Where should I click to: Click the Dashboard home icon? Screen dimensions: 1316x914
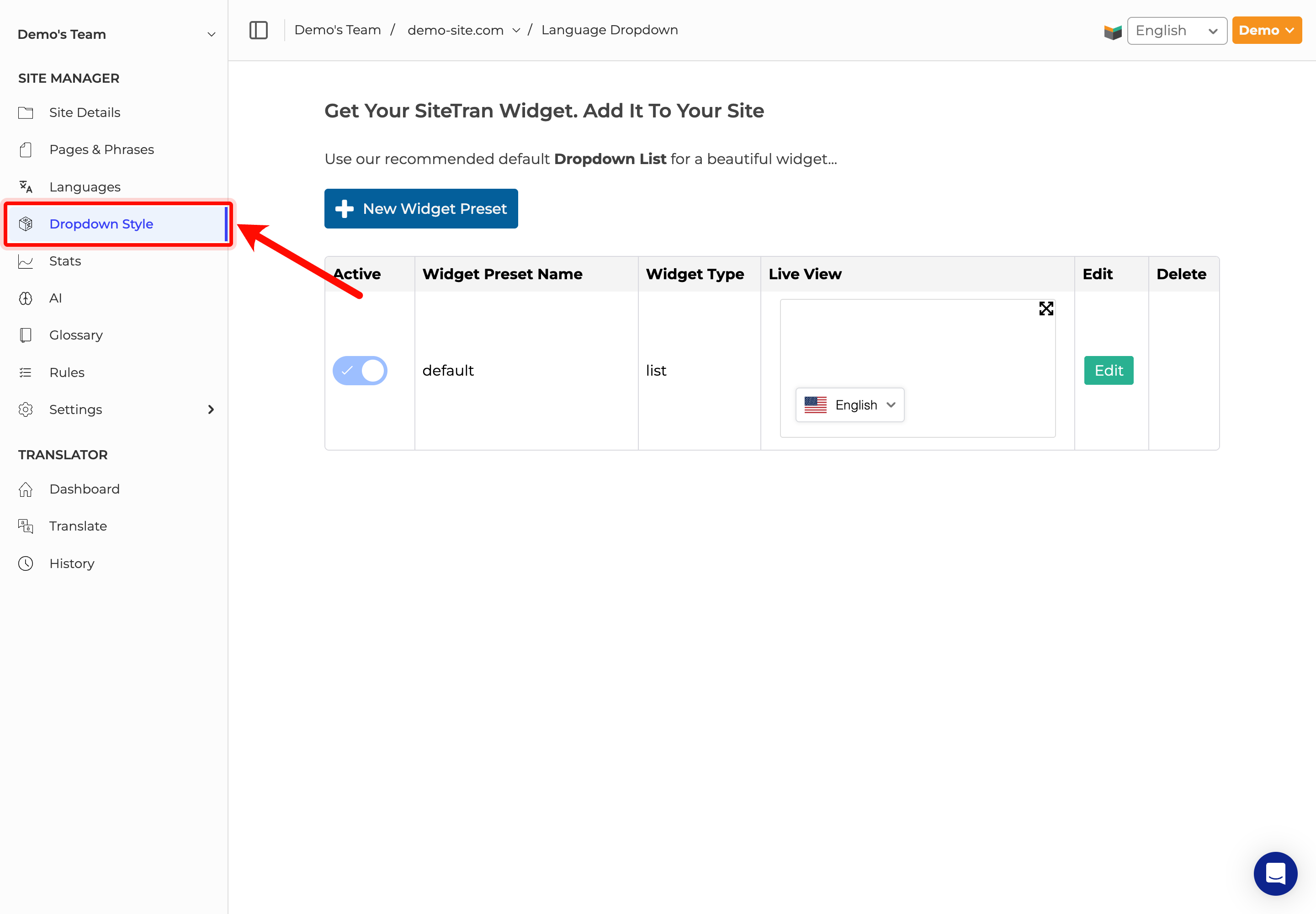[x=26, y=489]
